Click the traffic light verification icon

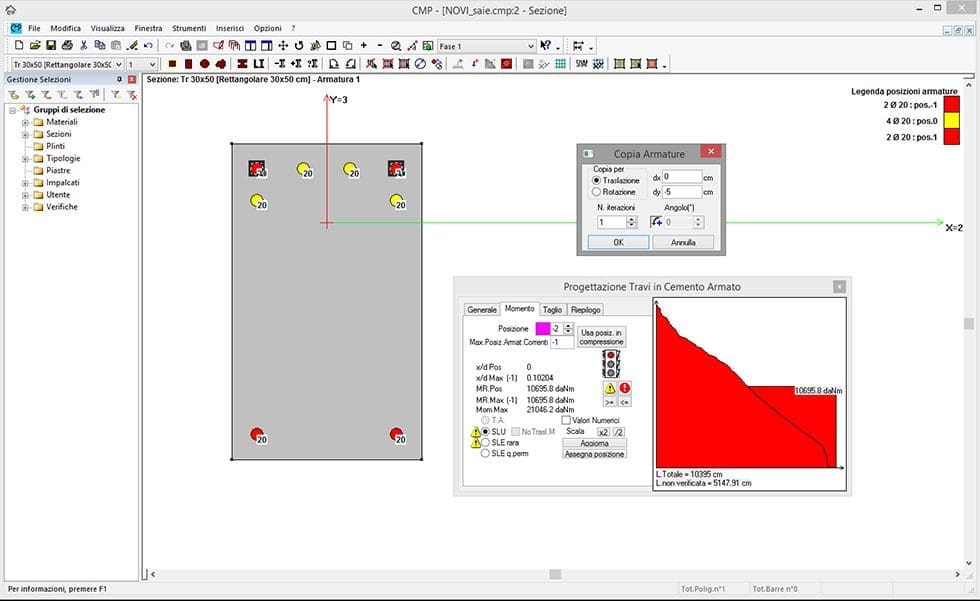[x=611, y=361]
